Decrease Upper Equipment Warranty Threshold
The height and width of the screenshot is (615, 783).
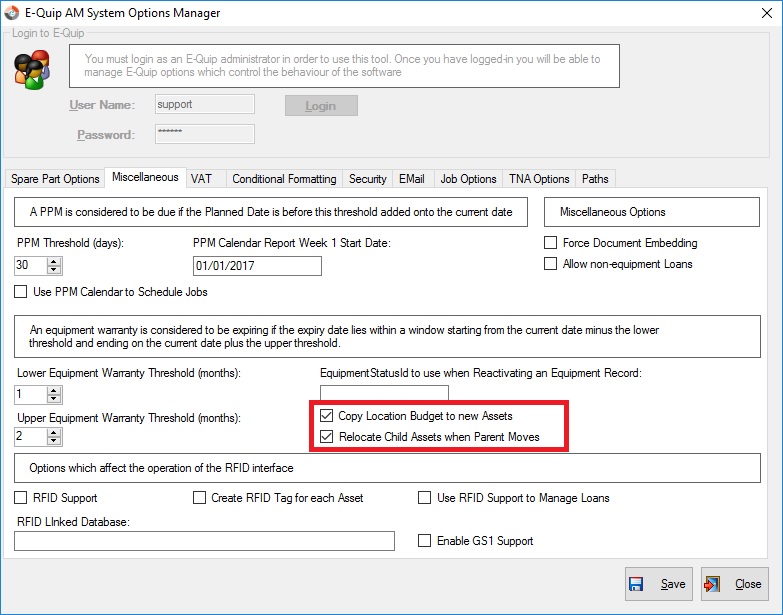54,441
